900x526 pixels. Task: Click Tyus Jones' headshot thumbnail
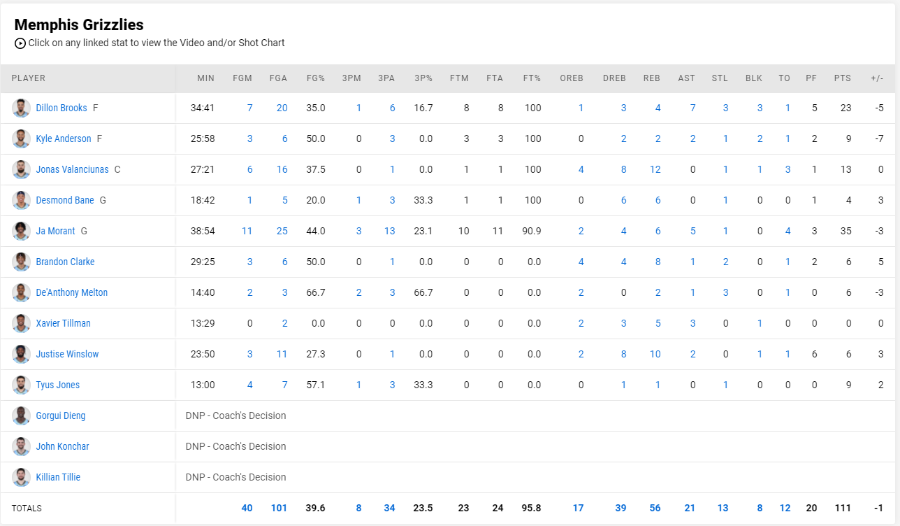tap(21, 385)
